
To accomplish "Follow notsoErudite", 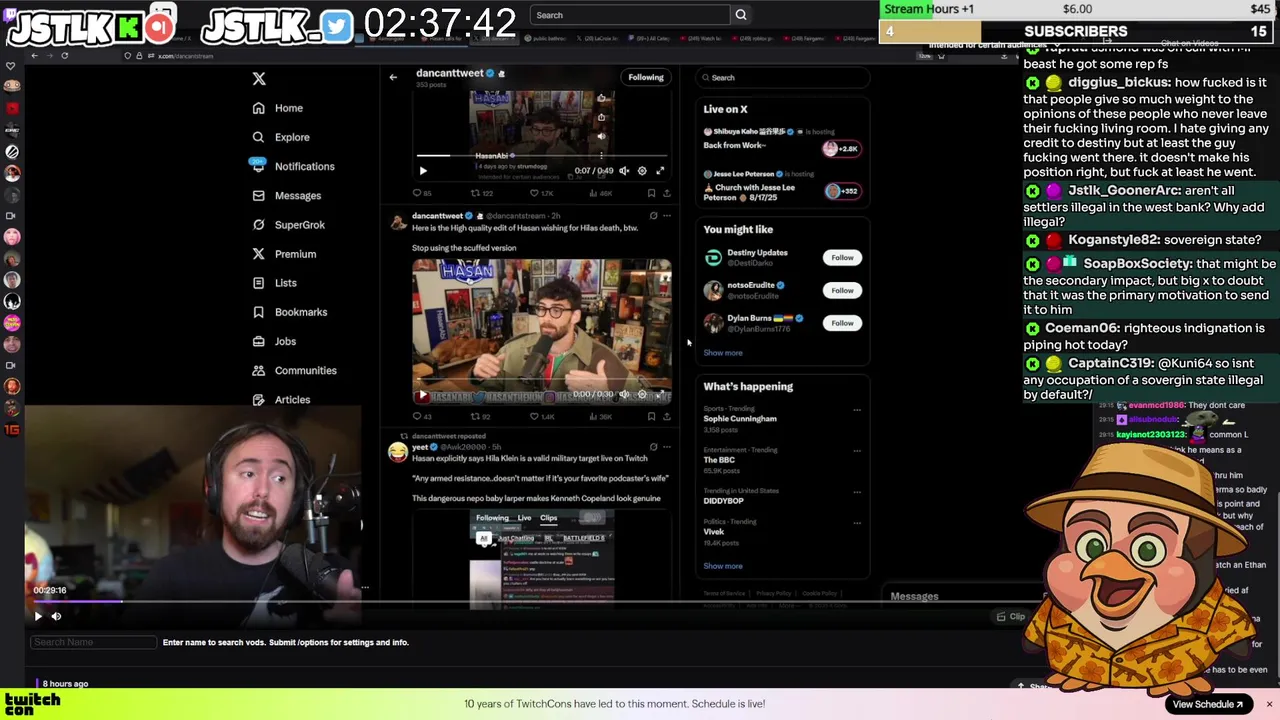I will point(842,290).
